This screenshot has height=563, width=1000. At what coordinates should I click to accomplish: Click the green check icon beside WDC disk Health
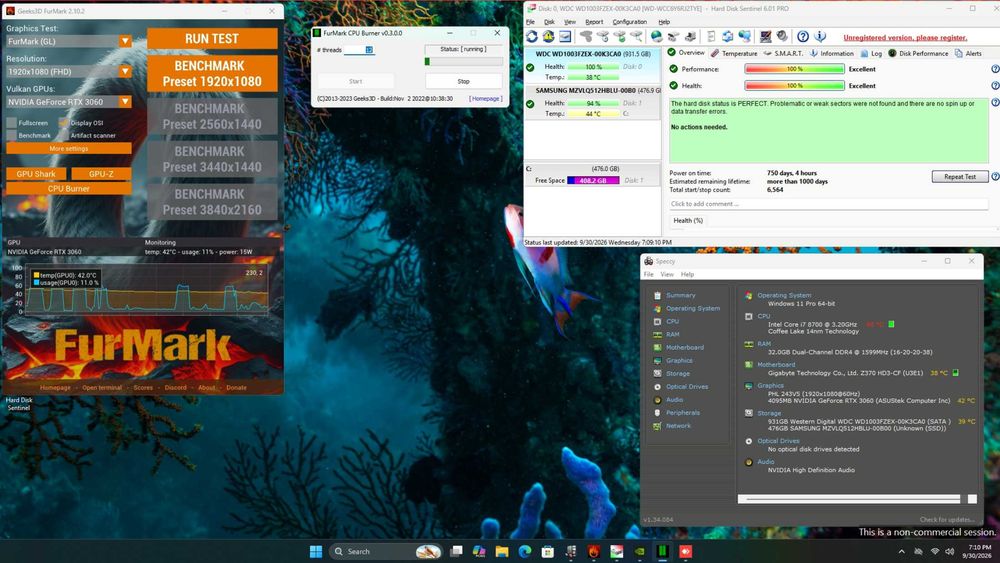(x=530, y=67)
